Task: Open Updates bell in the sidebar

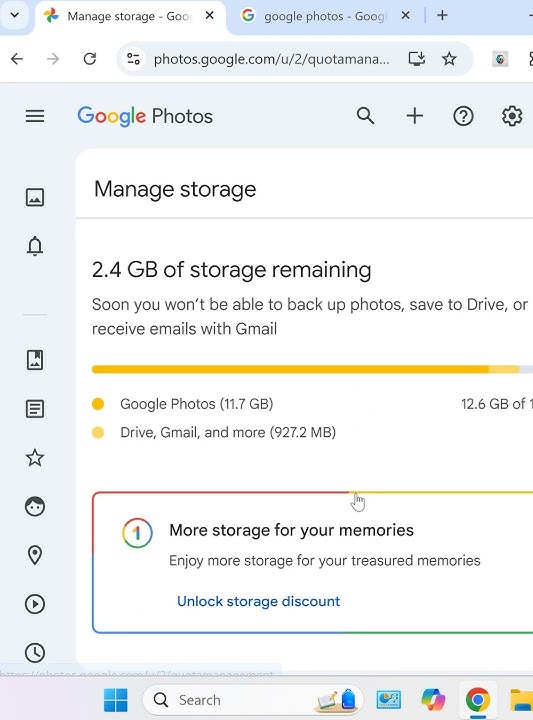Action: (x=35, y=247)
